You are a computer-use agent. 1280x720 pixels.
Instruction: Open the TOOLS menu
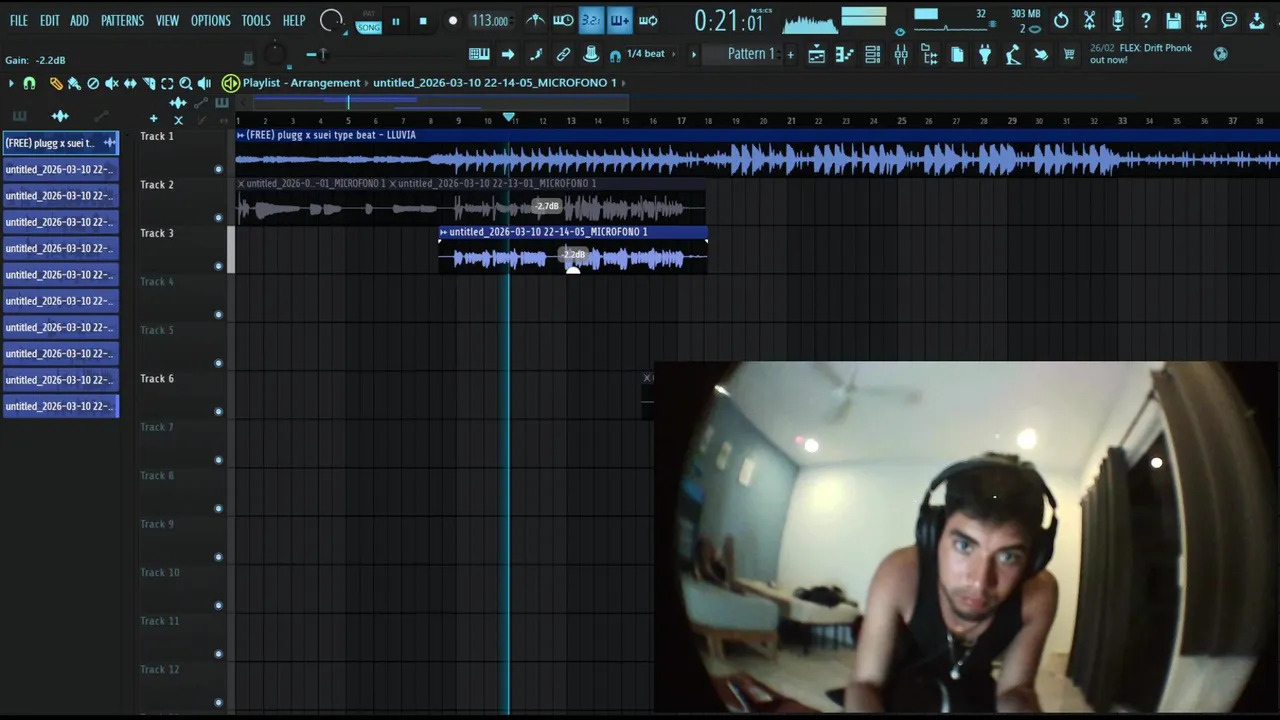[256, 20]
